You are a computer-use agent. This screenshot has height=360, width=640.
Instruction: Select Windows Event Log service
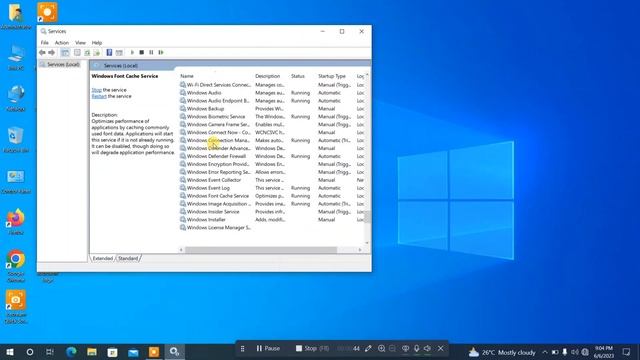(x=271, y=188)
